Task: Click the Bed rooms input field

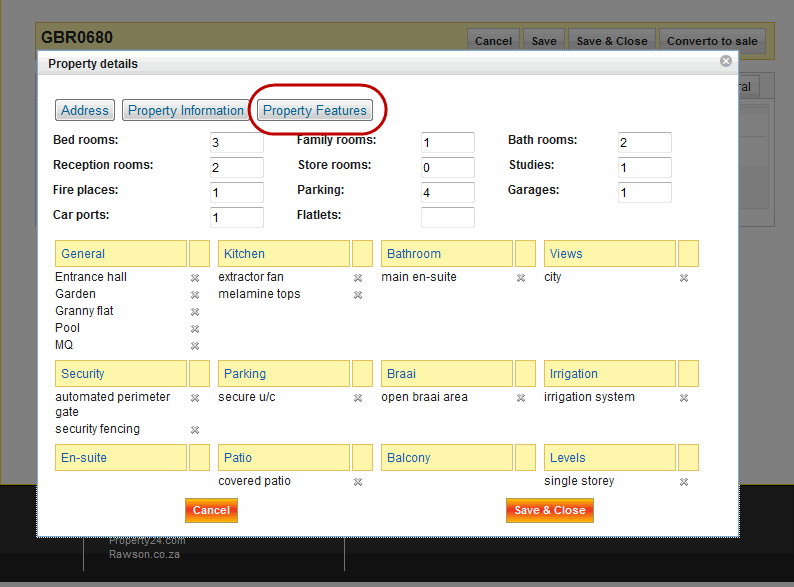Action: (236, 143)
